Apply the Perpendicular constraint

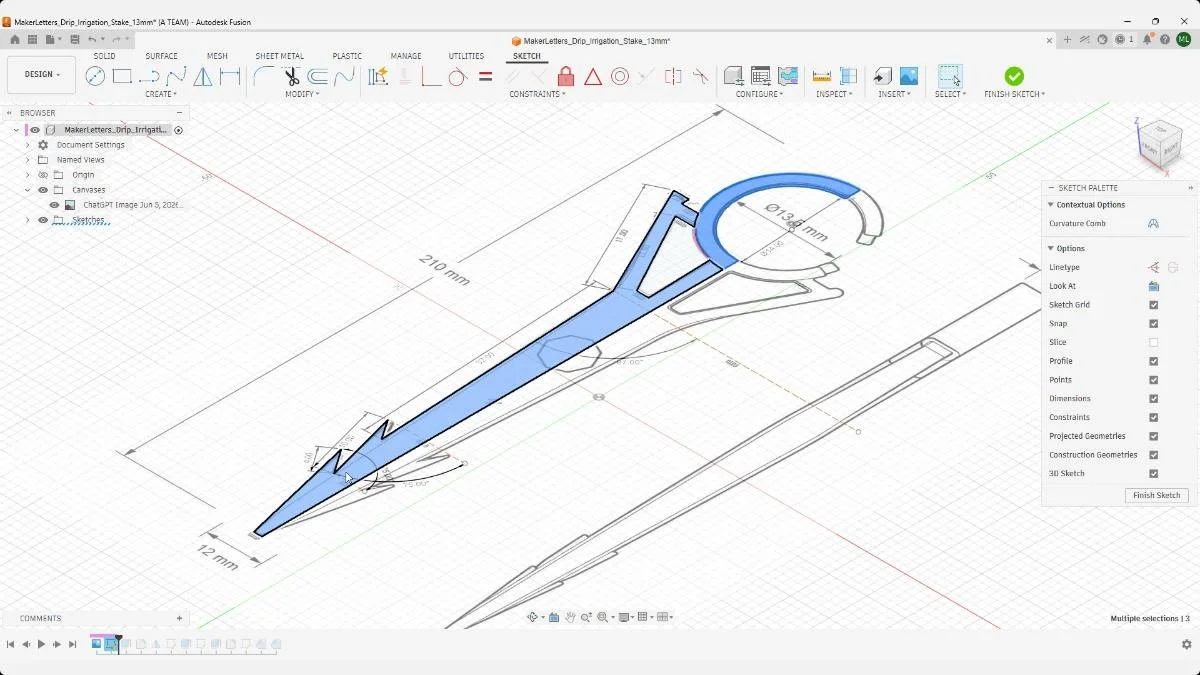[x=432, y=76]
